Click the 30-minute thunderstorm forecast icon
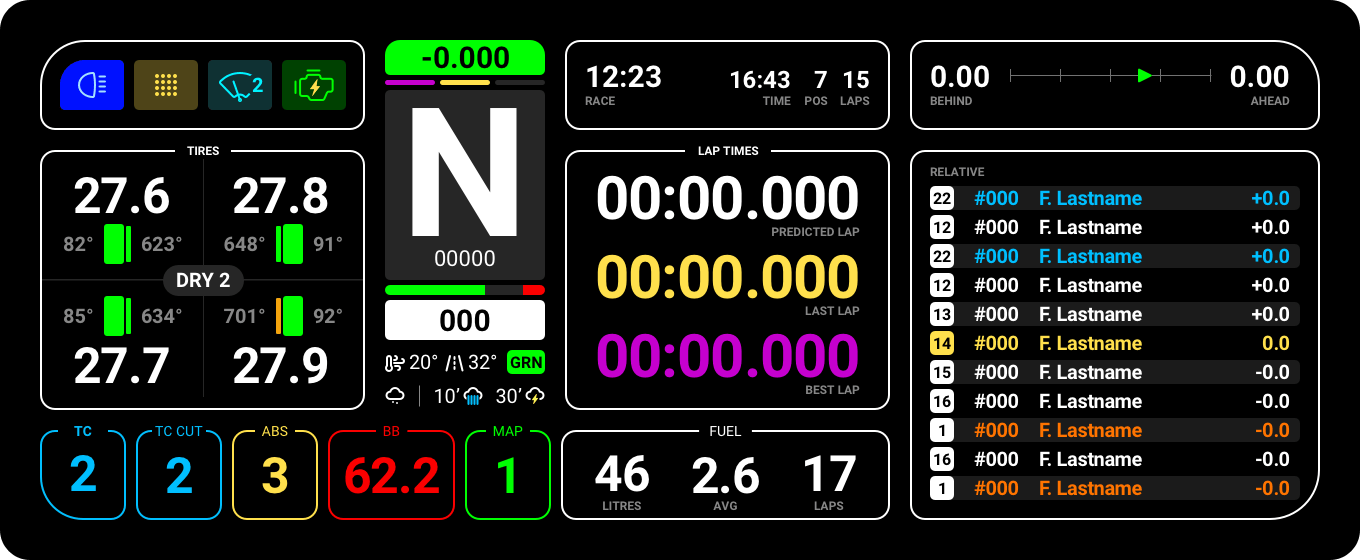1360x560 pixels. [x=534, y=396]
